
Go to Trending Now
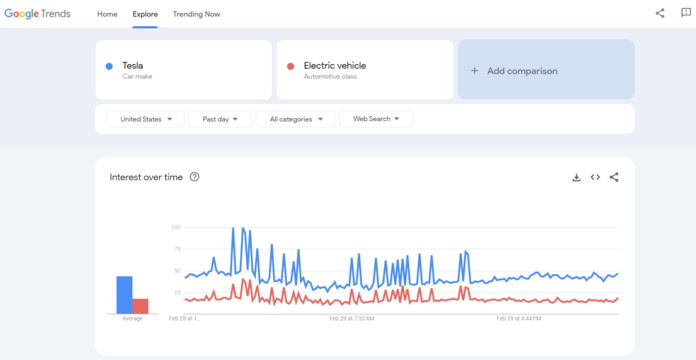(196, 14)
